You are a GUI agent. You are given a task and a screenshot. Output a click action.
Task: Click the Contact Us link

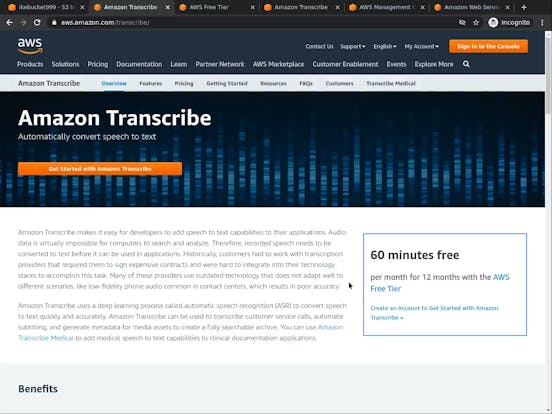[319, 46]
